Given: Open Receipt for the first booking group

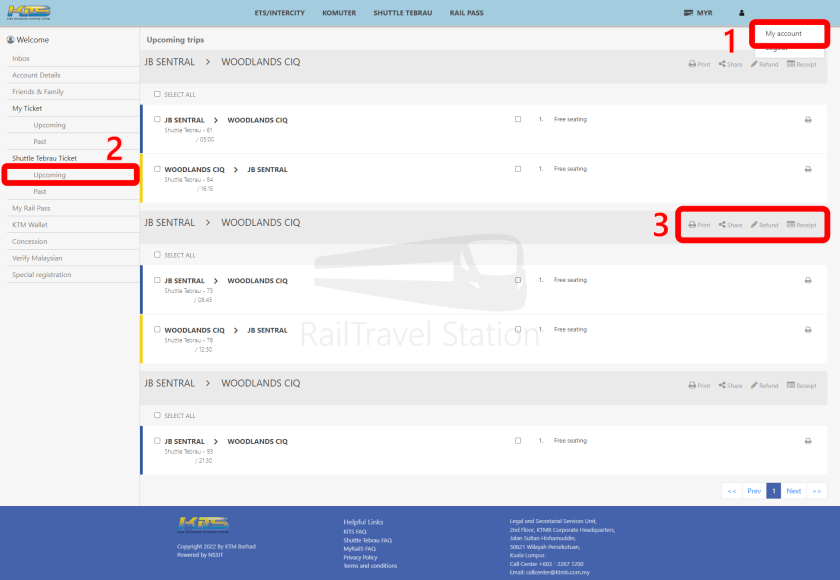Looking at the screenshot, I should (x=801, y=64).
